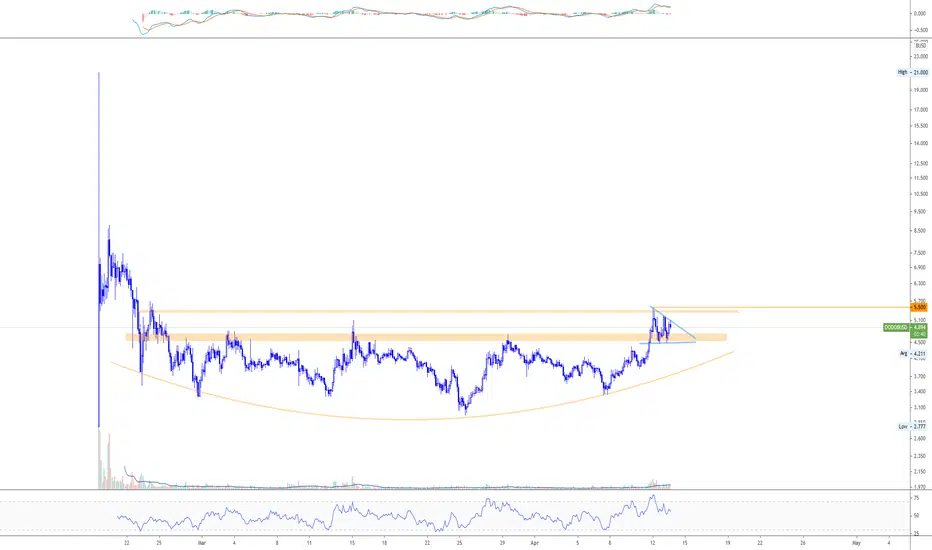Select the wide orange resistance zone rectangle
932x550 pixels.
[426, 337]
